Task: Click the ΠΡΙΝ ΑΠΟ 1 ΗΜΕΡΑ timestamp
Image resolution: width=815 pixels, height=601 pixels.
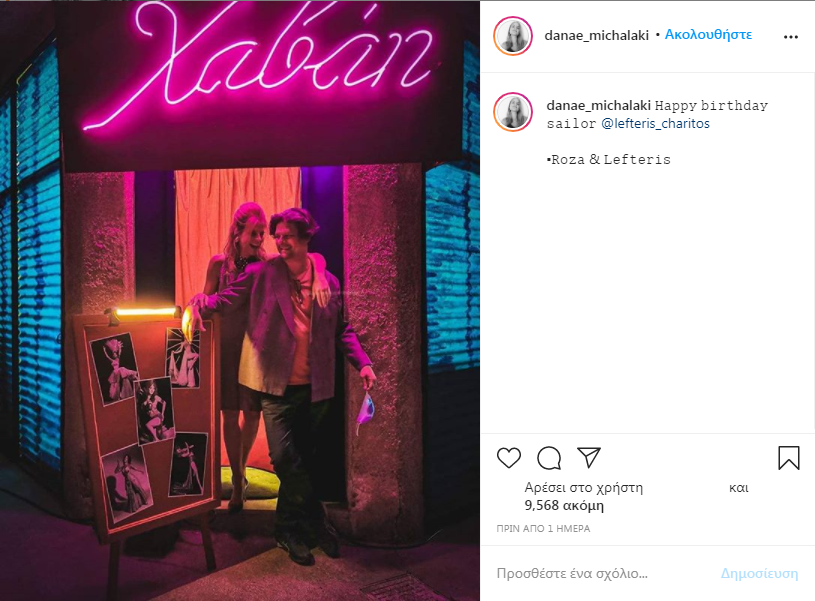Action: click(x=543, y=529)
